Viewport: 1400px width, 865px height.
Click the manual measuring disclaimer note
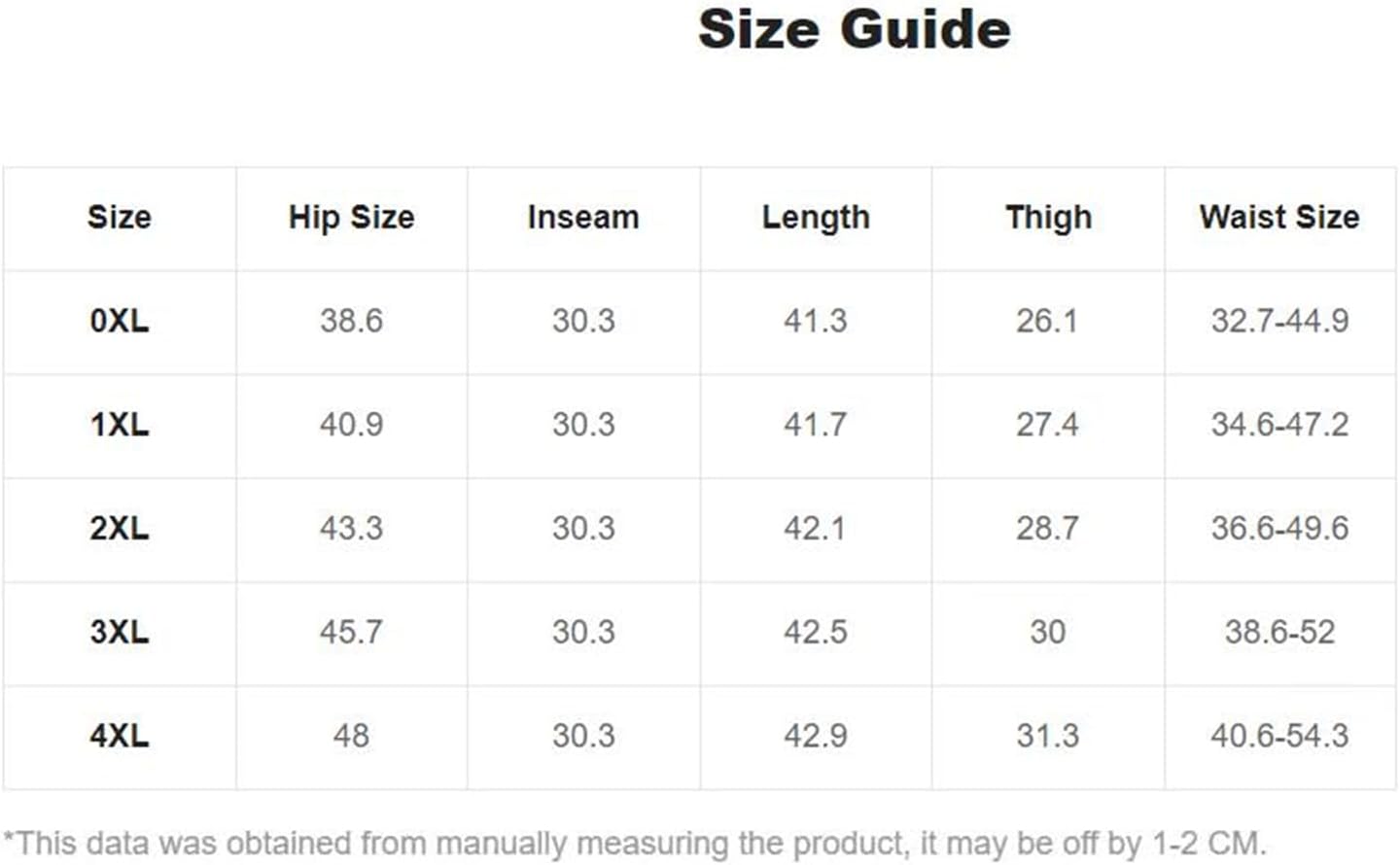635,844
